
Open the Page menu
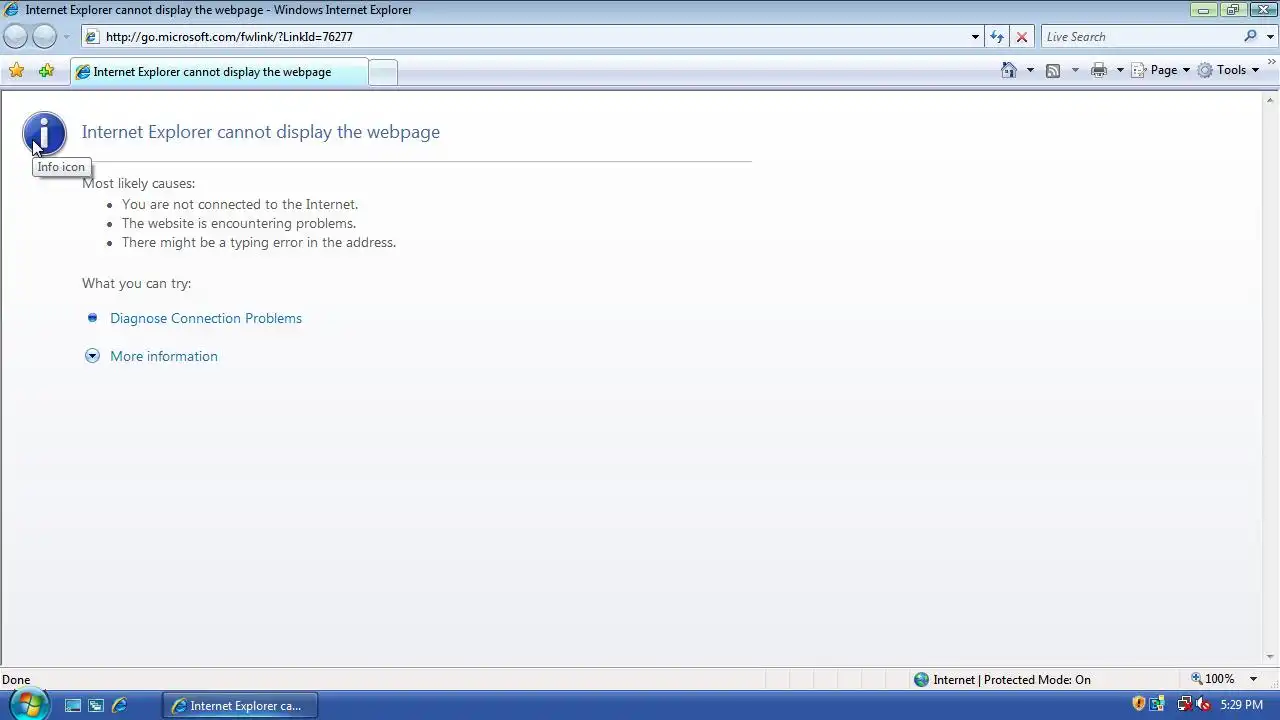pos(1160,70)
